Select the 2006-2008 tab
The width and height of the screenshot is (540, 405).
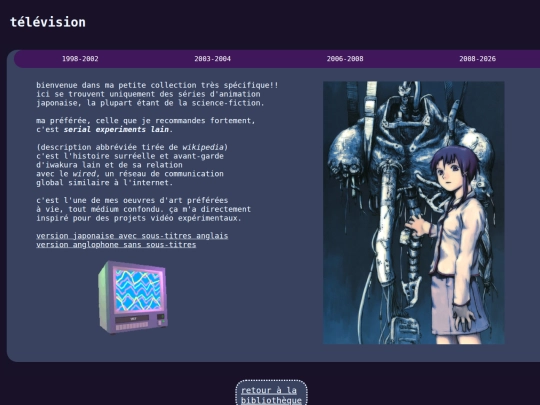pyautogui.click(x=345, y=59)
